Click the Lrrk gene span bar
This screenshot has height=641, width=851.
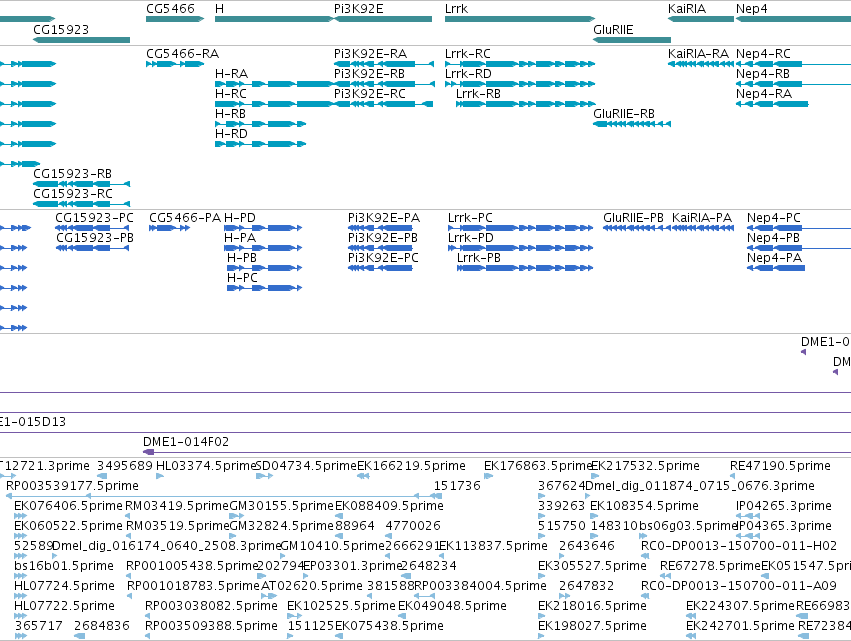coord(520,19)
